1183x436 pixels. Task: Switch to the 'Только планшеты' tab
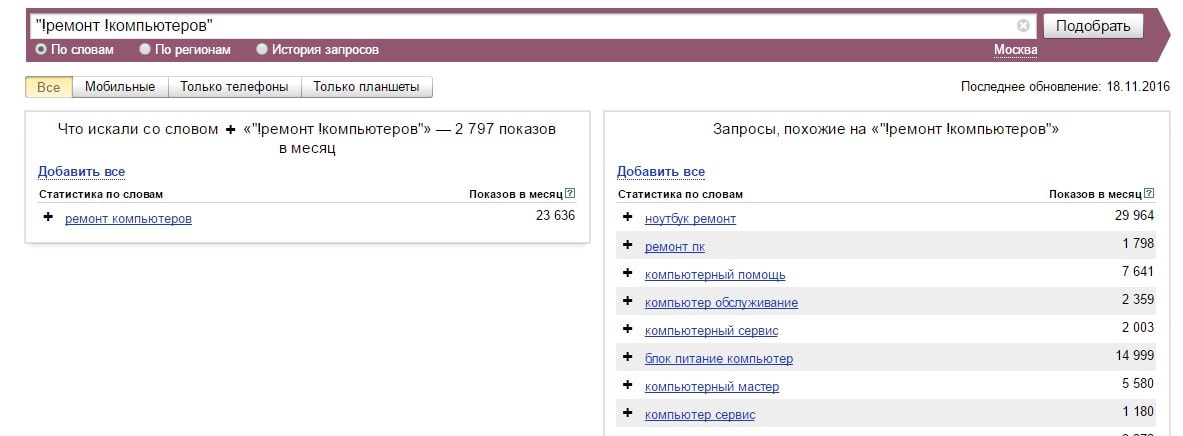tap(367, 87)
